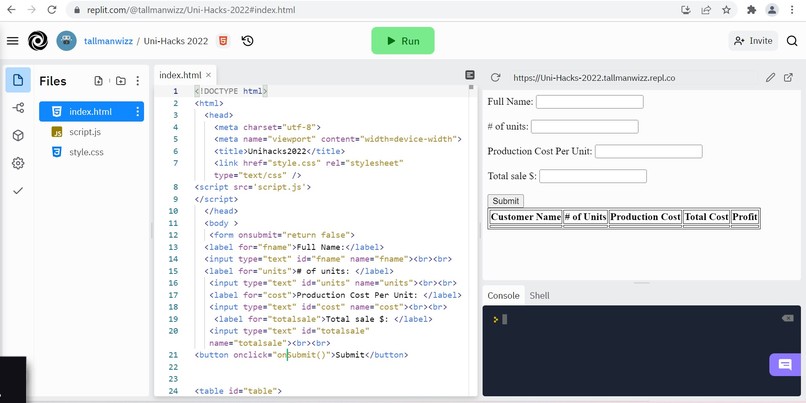The width and height of the screenshot is (806, 403).
Task: Click the green Run button
Action: [x=403, y=41]
